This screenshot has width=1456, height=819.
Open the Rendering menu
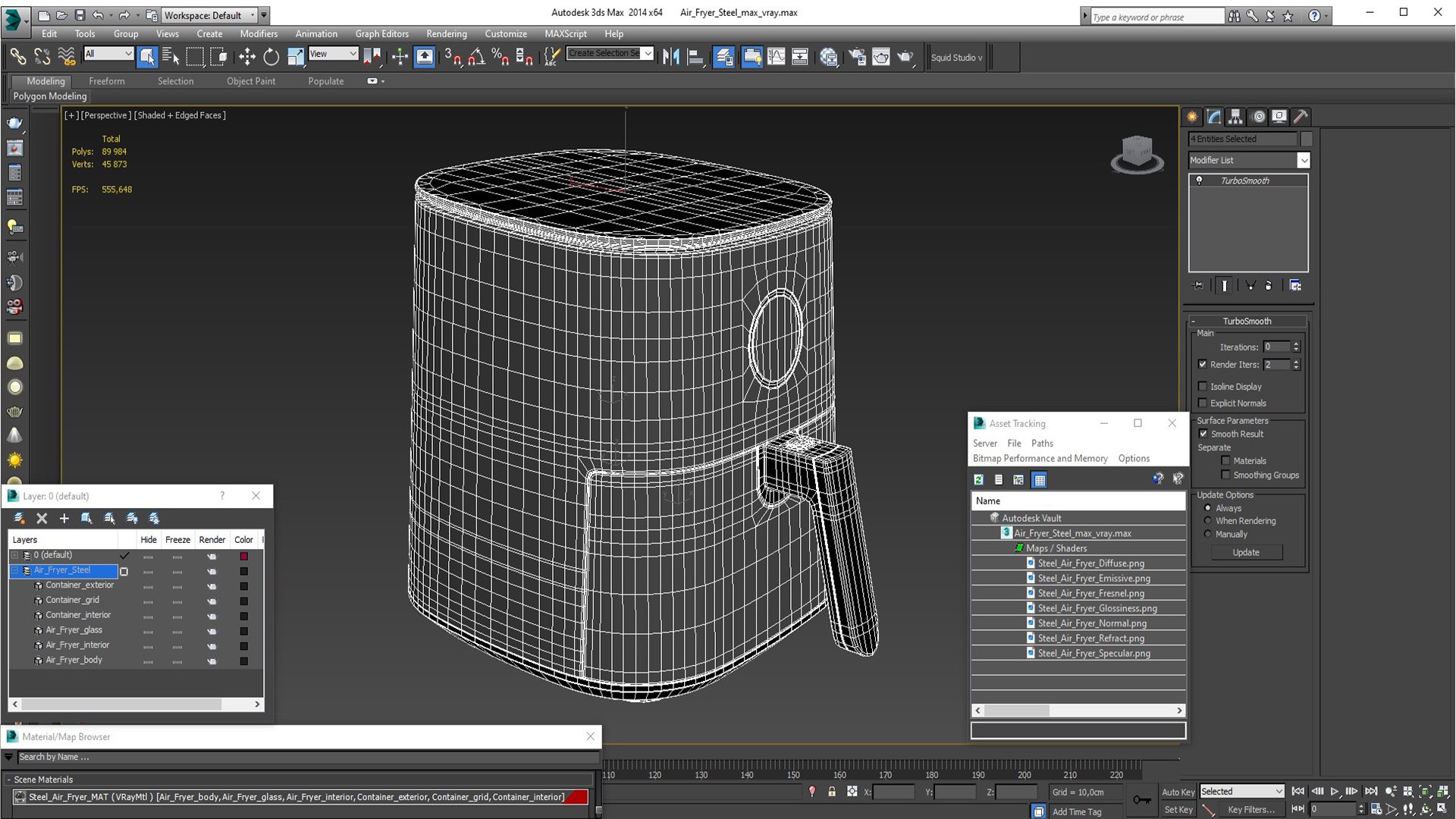(x=446, y=34)
